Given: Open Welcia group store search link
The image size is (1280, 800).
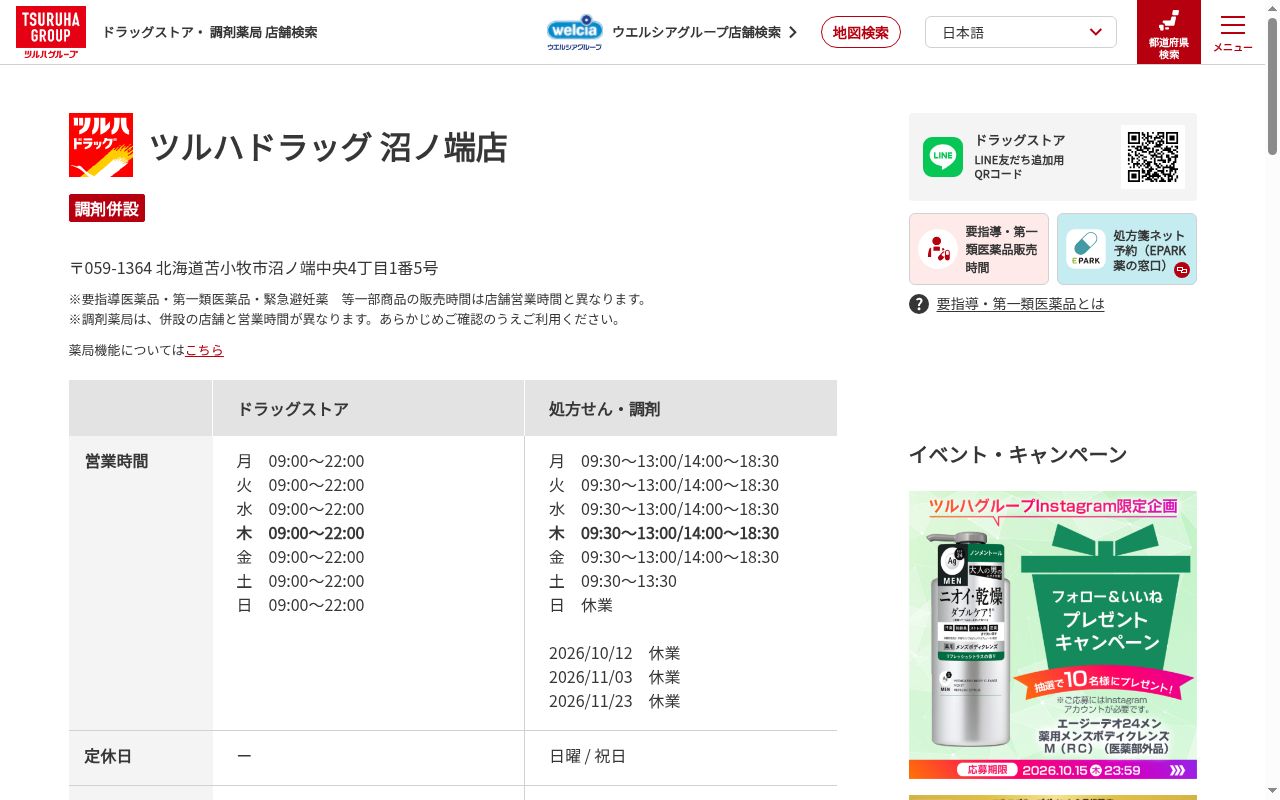Looking at the screenshot, I should pos(704,32).
